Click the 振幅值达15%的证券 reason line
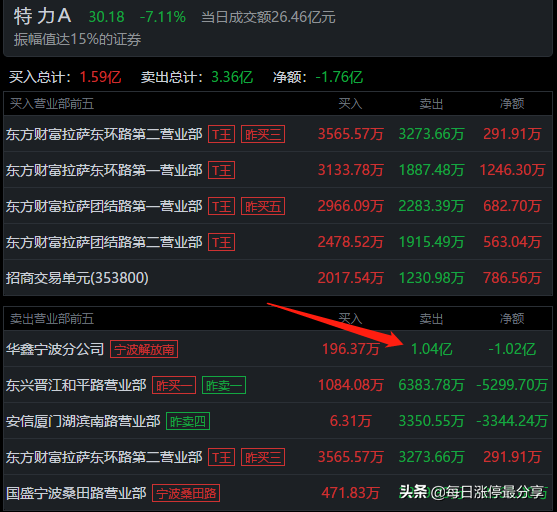This screenshot has height=512, width=557. click(x=77, y=39)
